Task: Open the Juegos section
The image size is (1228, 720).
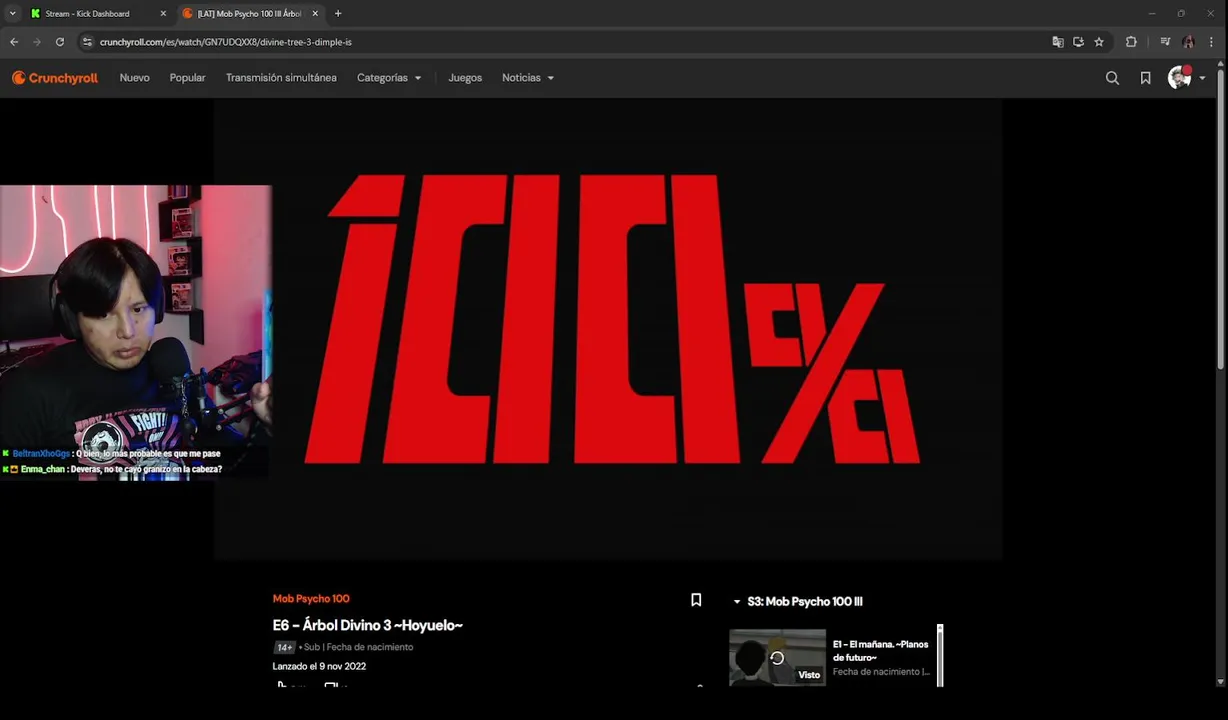Action: coord(465,78)
